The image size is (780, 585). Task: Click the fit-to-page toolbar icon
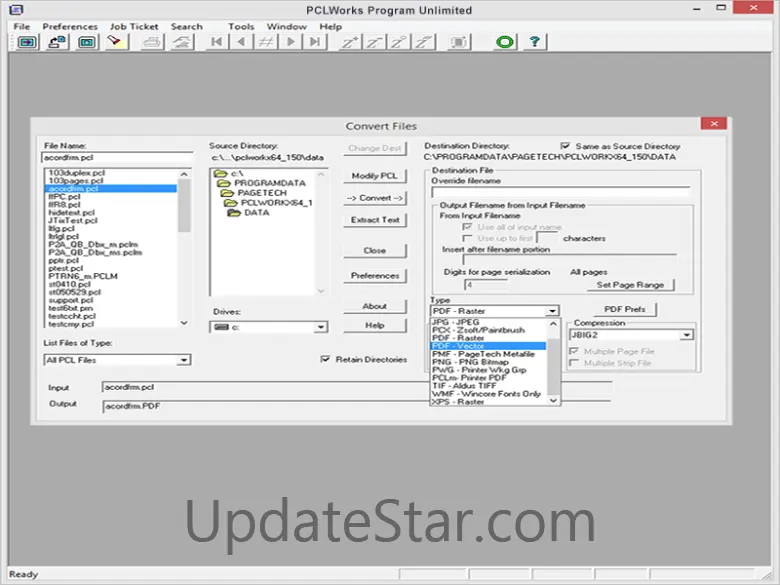coord(458,42)
